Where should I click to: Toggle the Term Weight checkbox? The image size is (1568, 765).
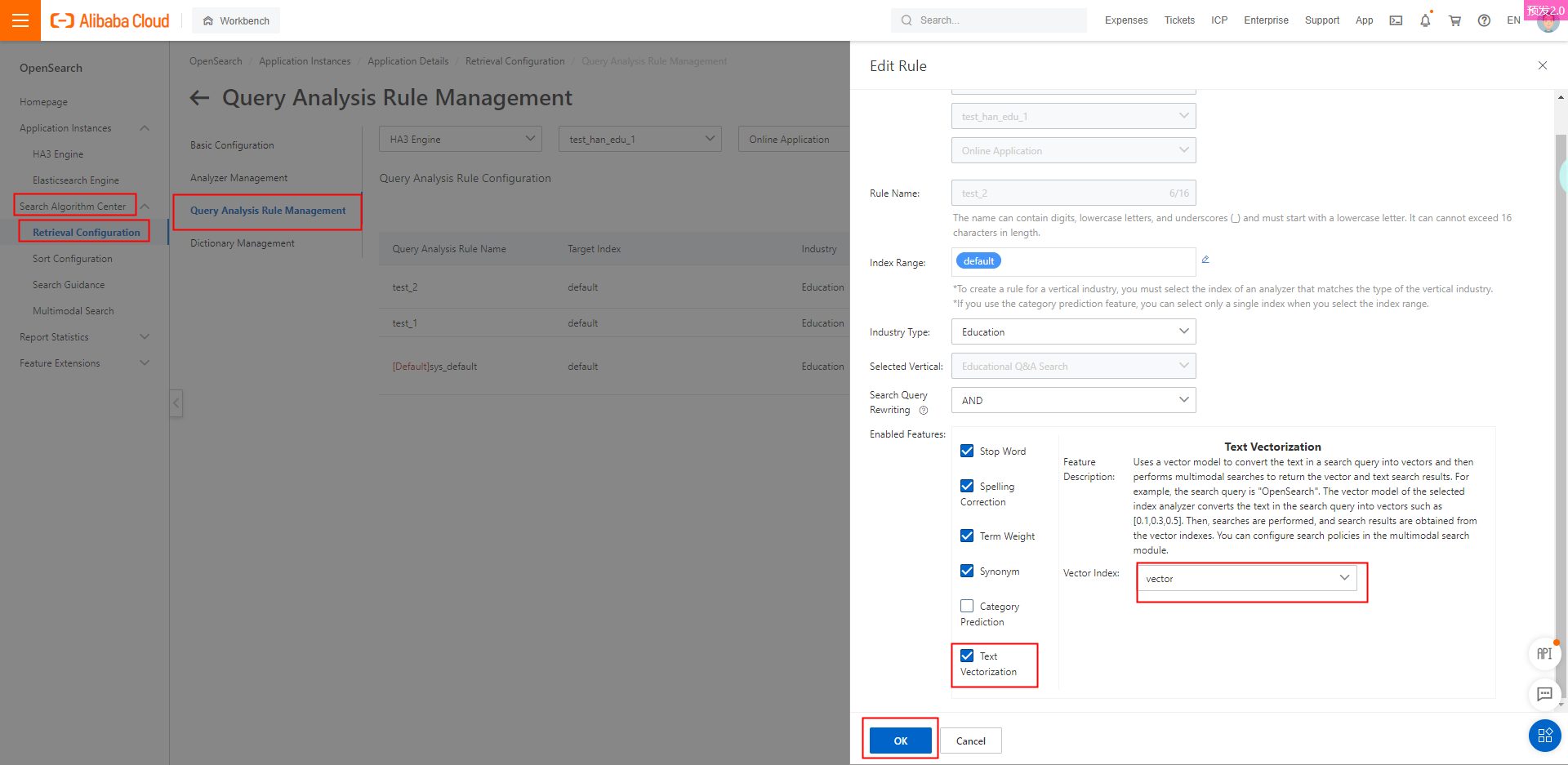click(967, 536)
